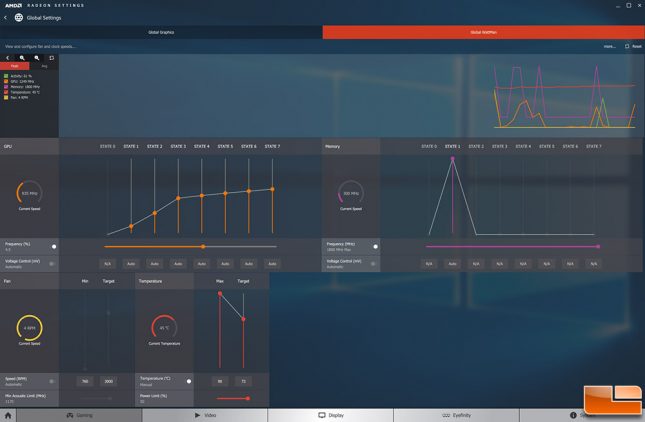645x422 pixels.
Task: Click the Temperature Target value field
Action: (x=244, y=381)
